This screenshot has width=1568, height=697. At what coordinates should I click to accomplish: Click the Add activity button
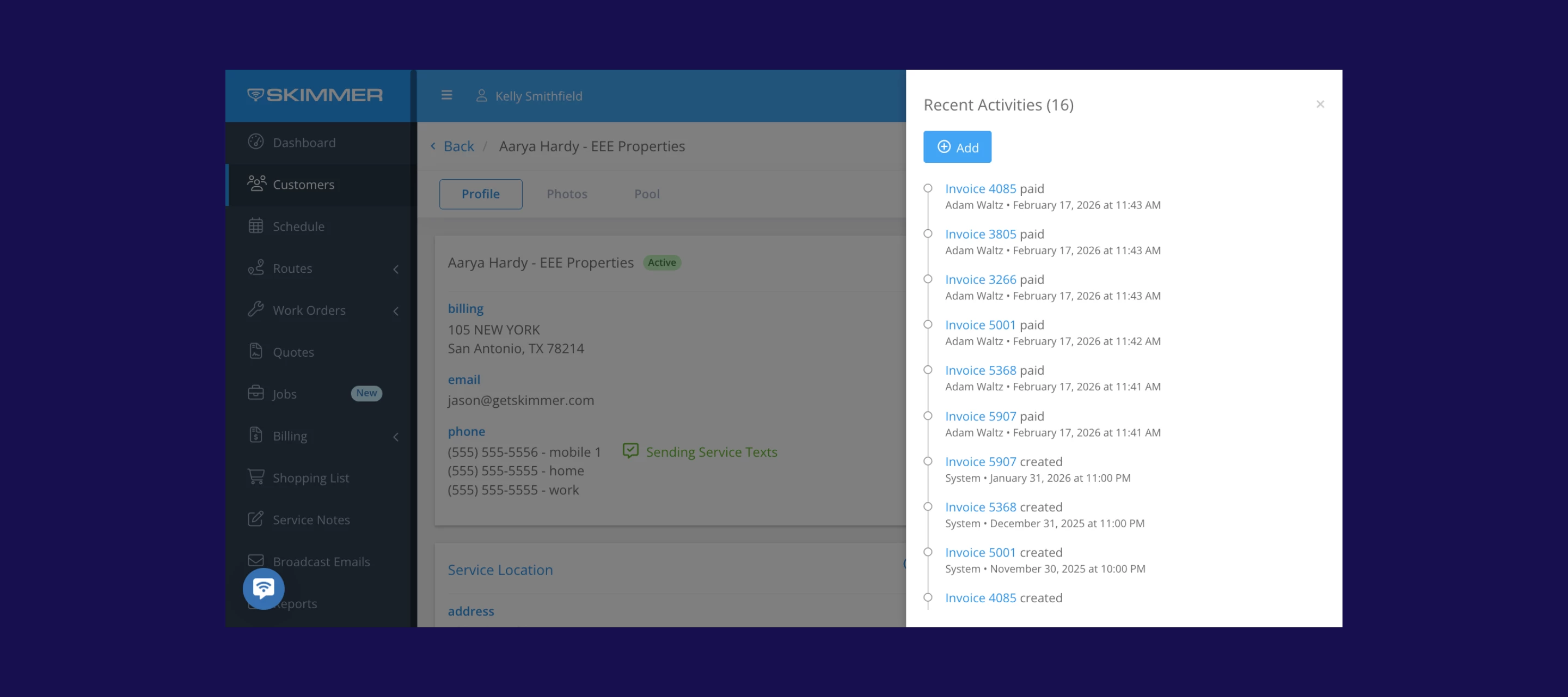click(957, 146)
